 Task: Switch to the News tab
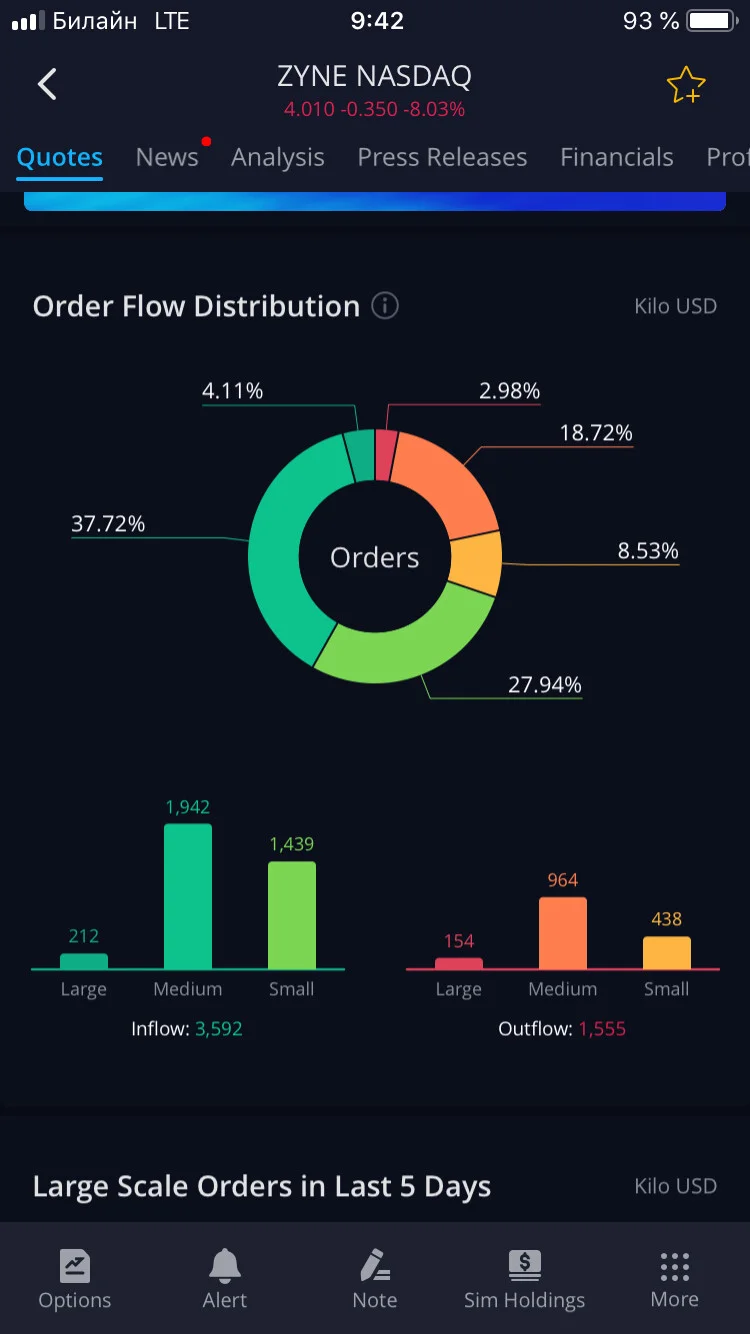pyautogui.click(x=167, y=157)
